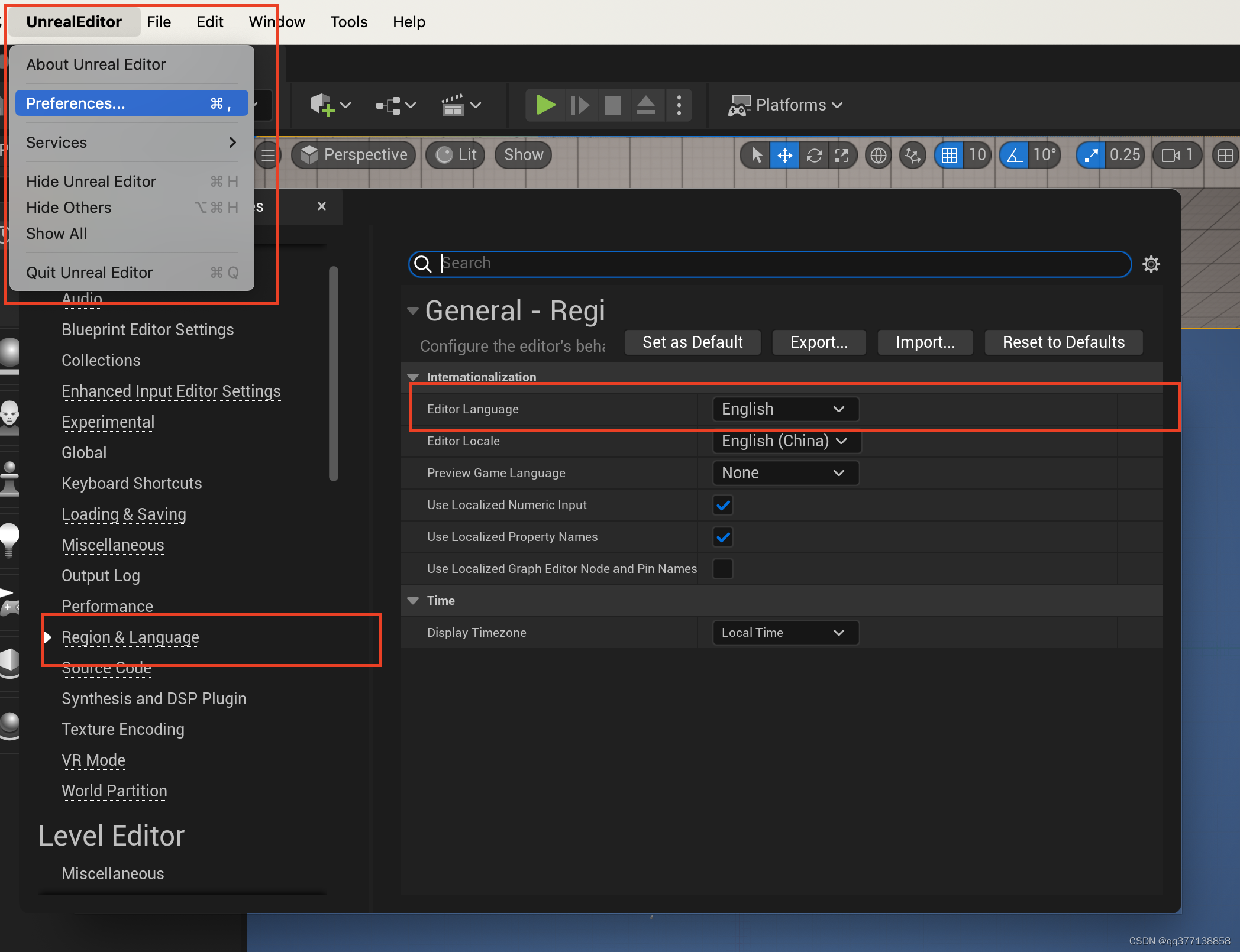Screen dimensions: 1240x952
Task: Click into the settings Search field
Action: pyautogui.click(x=769, y=264)
